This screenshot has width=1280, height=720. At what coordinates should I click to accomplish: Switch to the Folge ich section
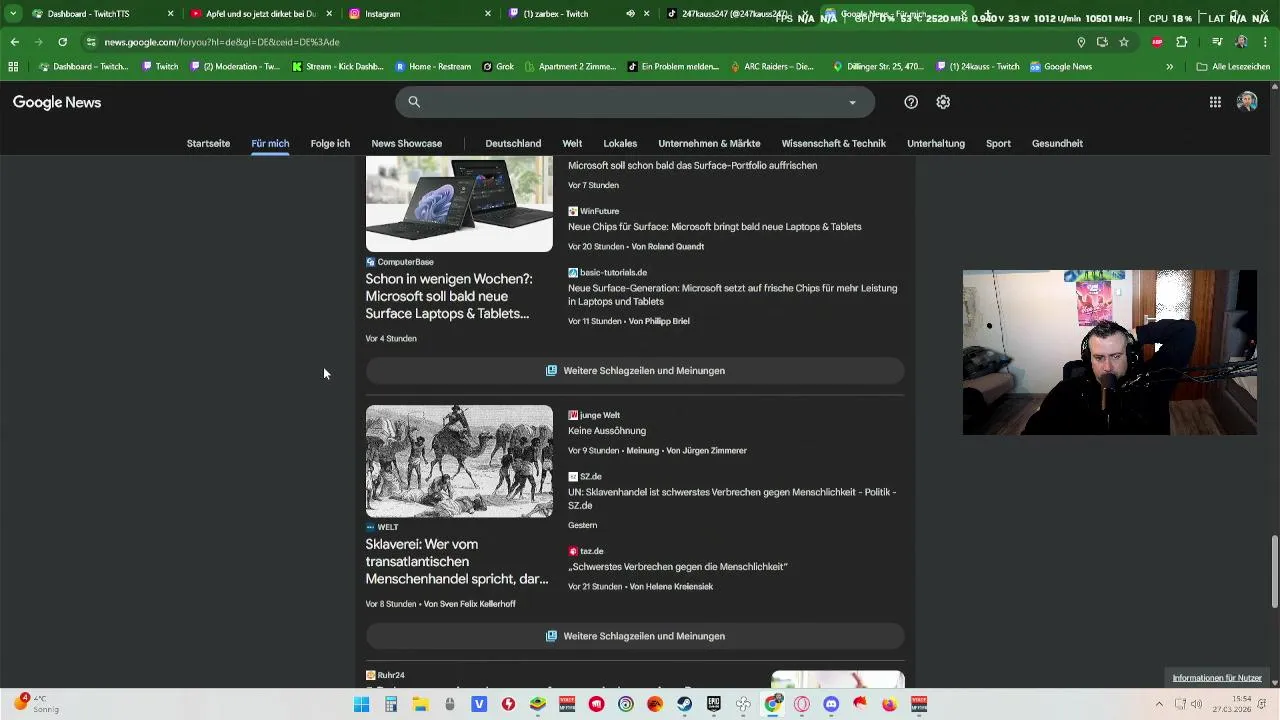pyautogui.click(x=330, y=143)
